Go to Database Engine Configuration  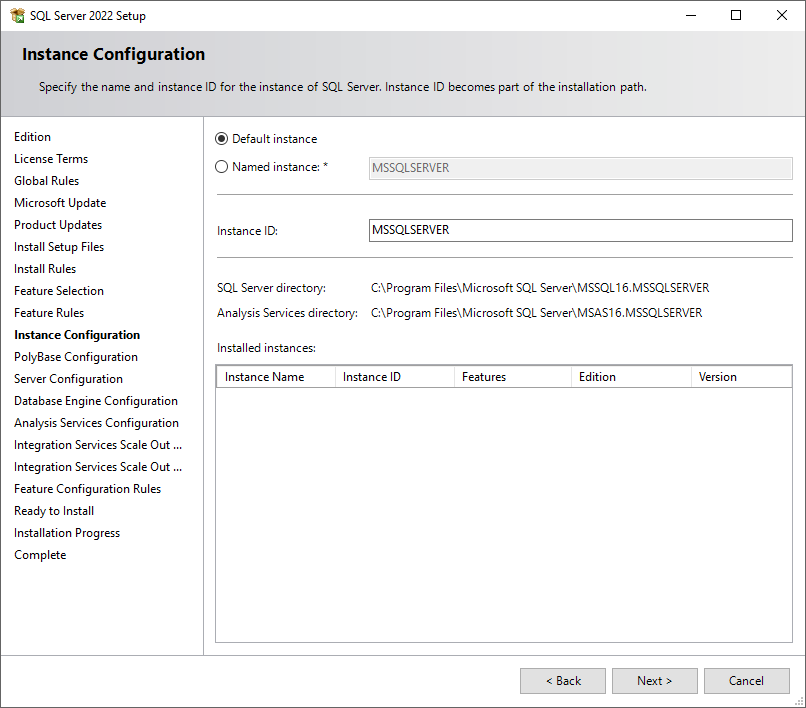coord(95,400)
